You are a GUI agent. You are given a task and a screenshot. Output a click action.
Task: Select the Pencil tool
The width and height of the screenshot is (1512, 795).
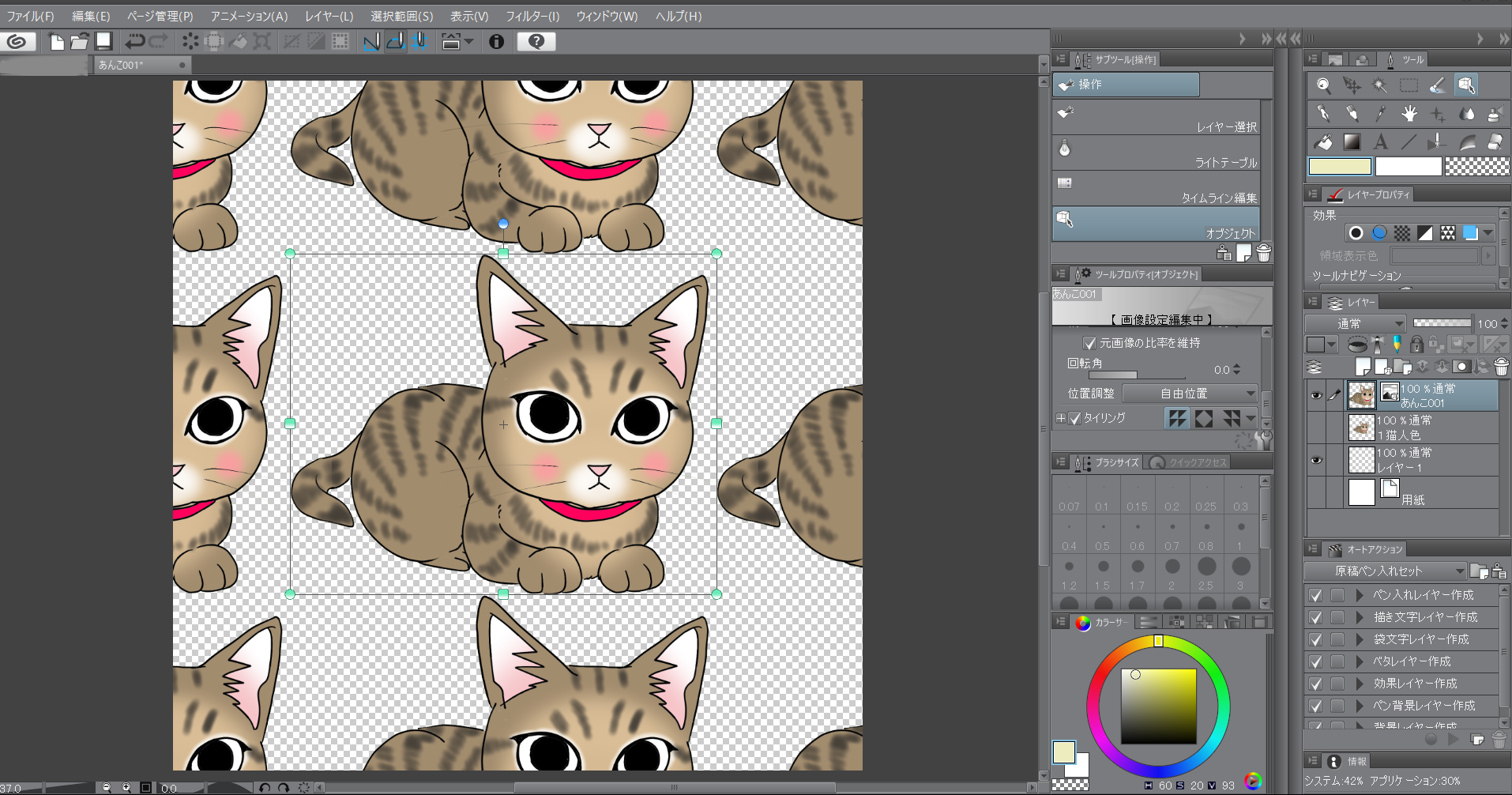point(1352,115)
